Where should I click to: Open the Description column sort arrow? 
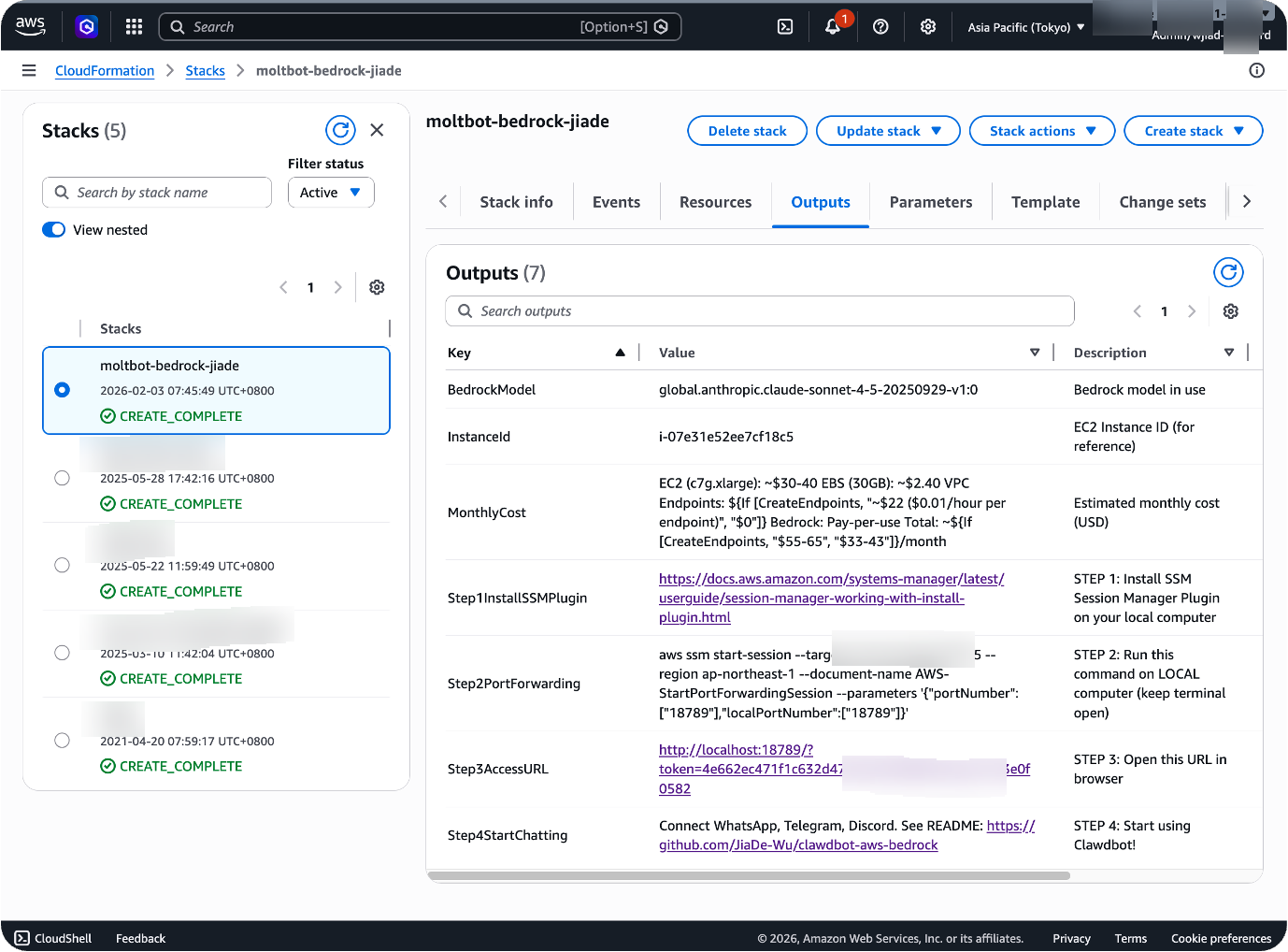click(x=1229, y=353)
